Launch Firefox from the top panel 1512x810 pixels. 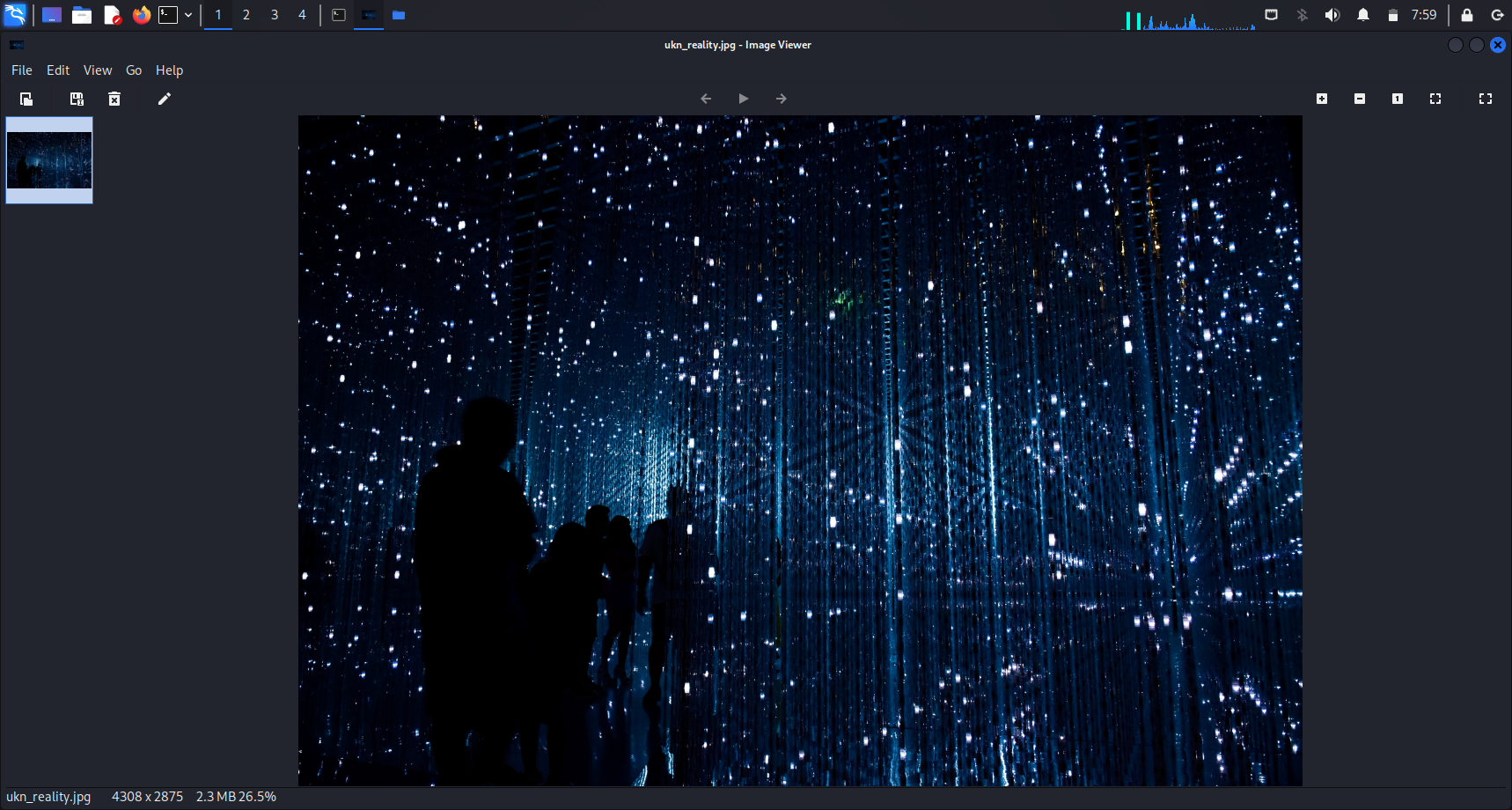point(141,15)
